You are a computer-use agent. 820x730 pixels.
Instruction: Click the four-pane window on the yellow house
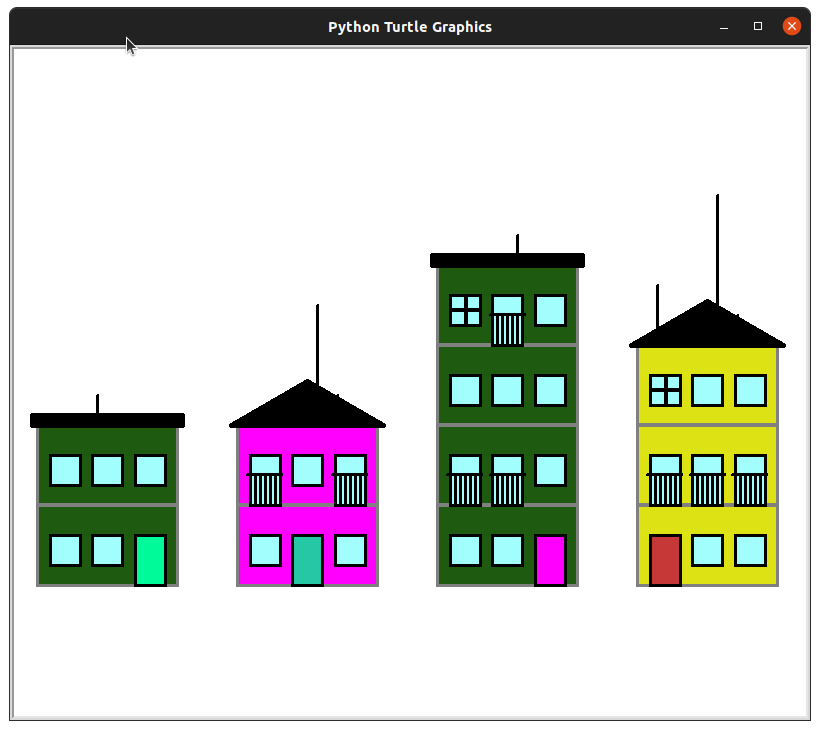pos(665,390)
